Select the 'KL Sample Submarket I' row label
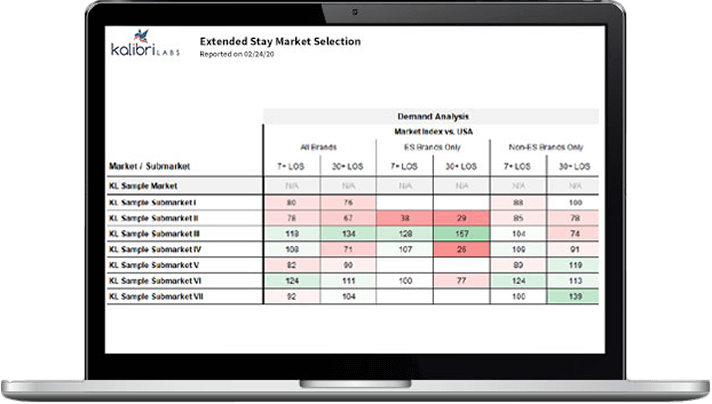Viewport: 712px width, 404px height. pyautogui.click(x=153, y=202)
